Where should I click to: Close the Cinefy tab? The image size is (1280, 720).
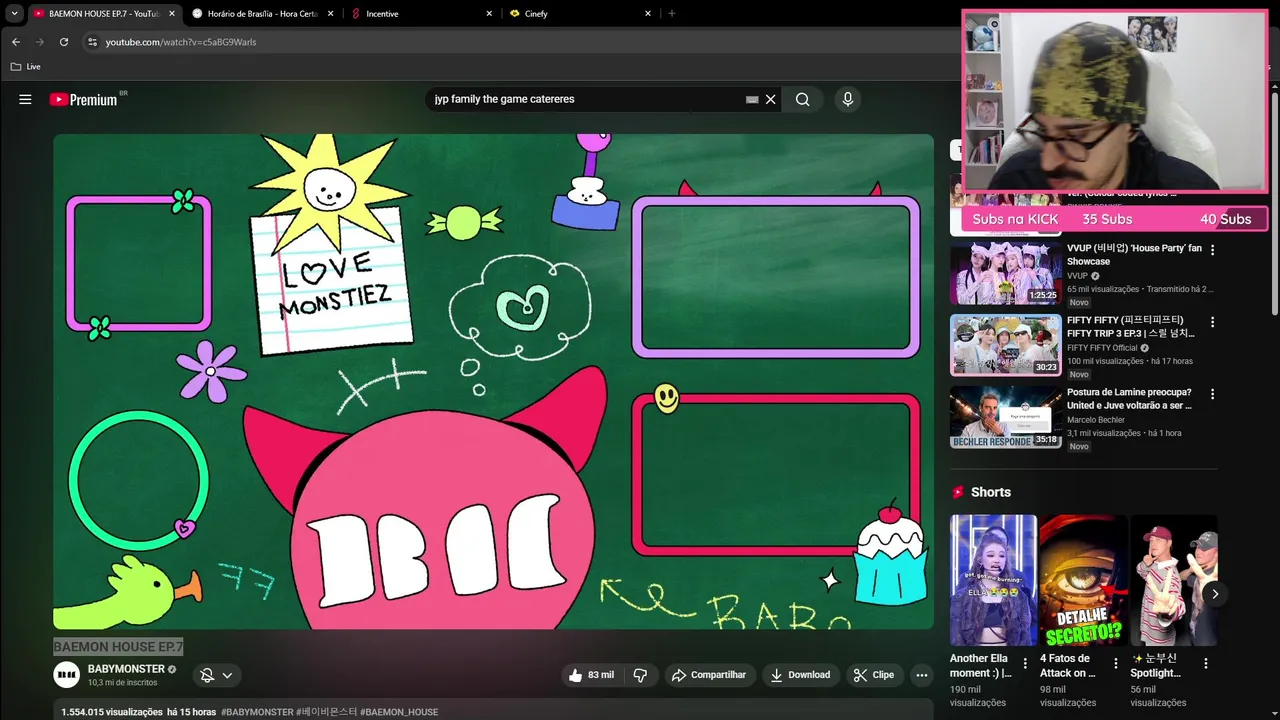648,14
